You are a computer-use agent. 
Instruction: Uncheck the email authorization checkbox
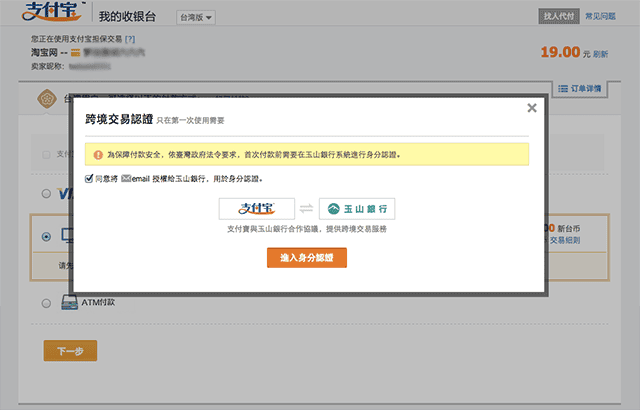point(89,179)
